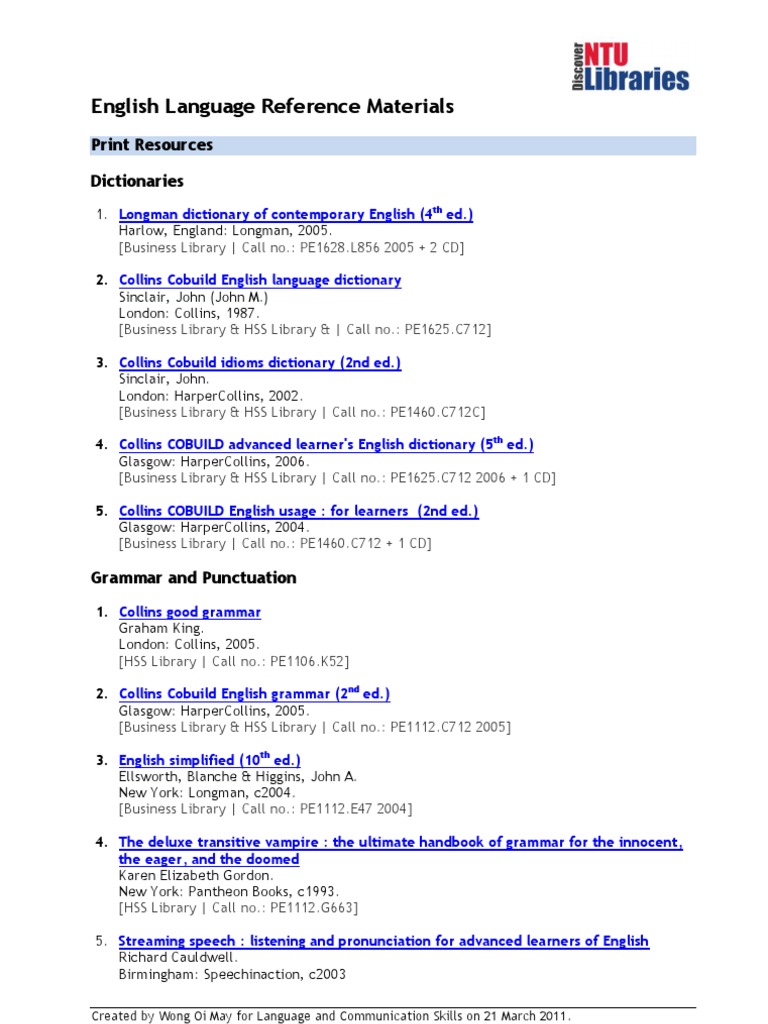The width and height of the screenshot is (768, 1024).
Task: Open Collins Cobuild English grammar 2nd ed. link
Action: (254, 694)
